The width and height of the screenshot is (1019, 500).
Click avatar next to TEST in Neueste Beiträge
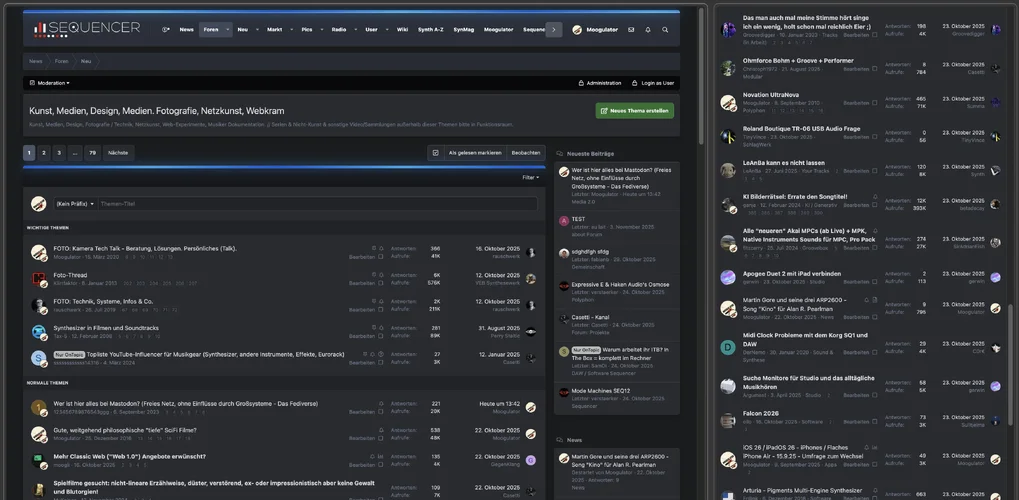[x=564, y=221]
